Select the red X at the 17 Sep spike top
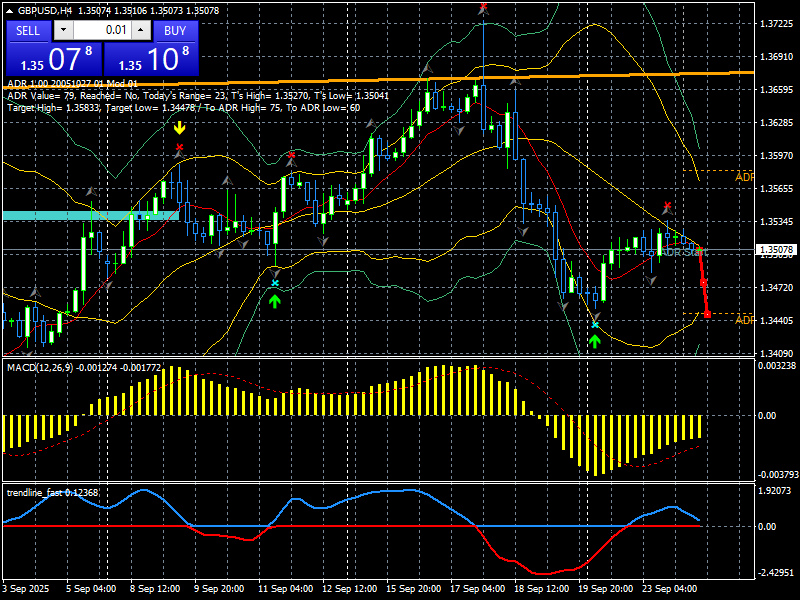The width and height of the screenshot is (800, 600). point(483,7)
